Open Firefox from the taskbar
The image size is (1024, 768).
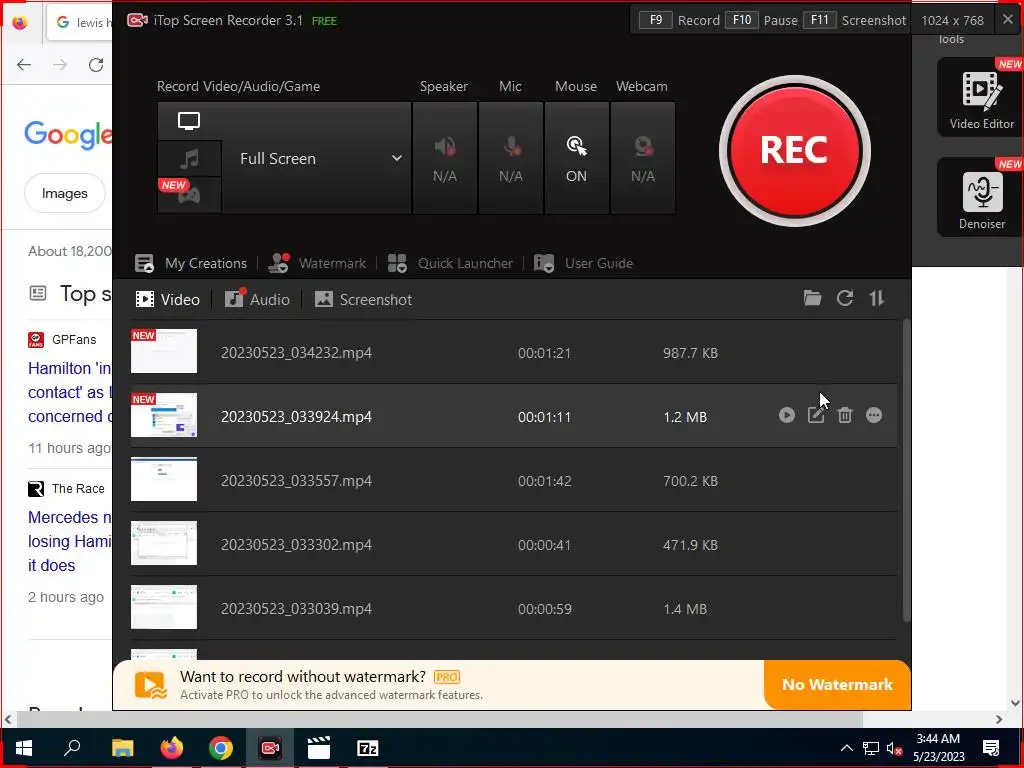pyautogui.click(x=172, y=748)
